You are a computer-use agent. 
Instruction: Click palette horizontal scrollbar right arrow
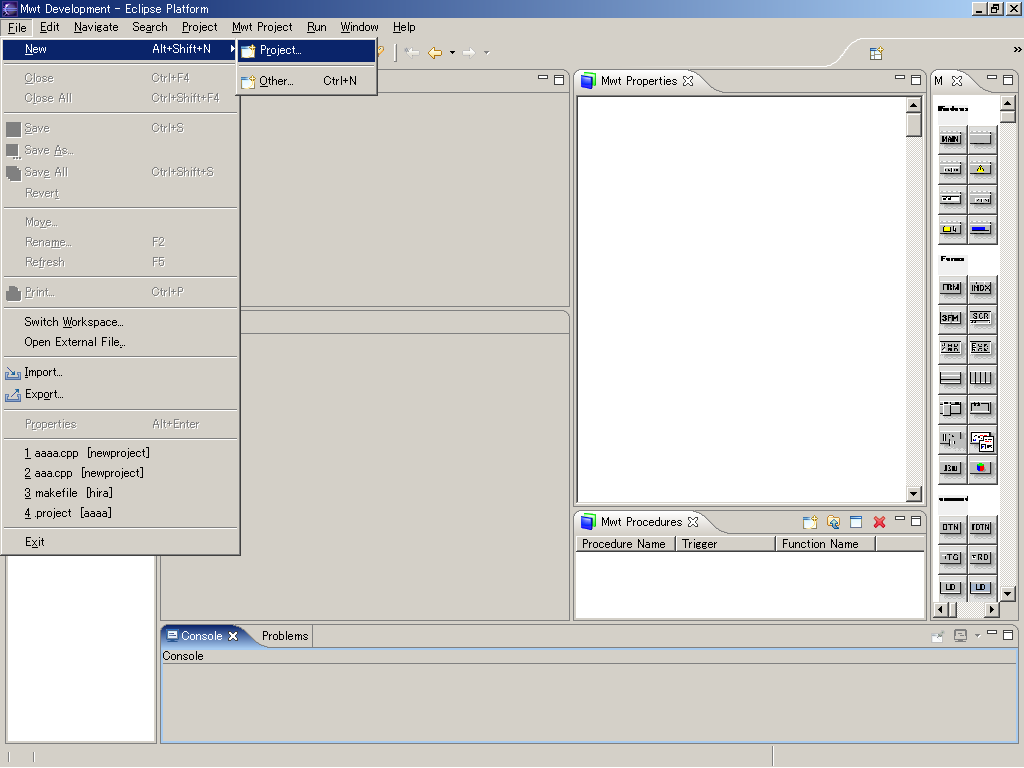point(992,610)
